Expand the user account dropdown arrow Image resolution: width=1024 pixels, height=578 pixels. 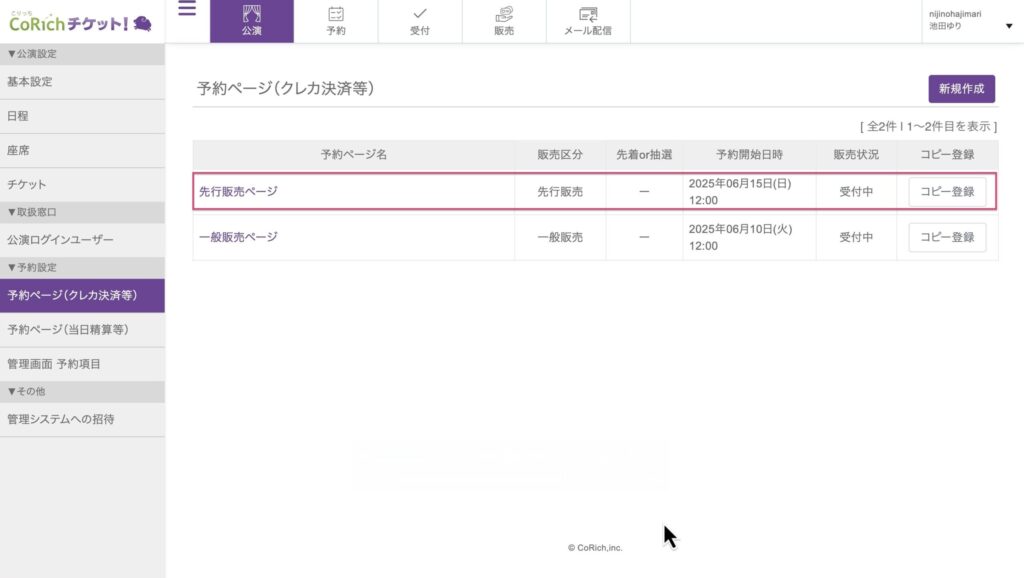point(1008,26)
